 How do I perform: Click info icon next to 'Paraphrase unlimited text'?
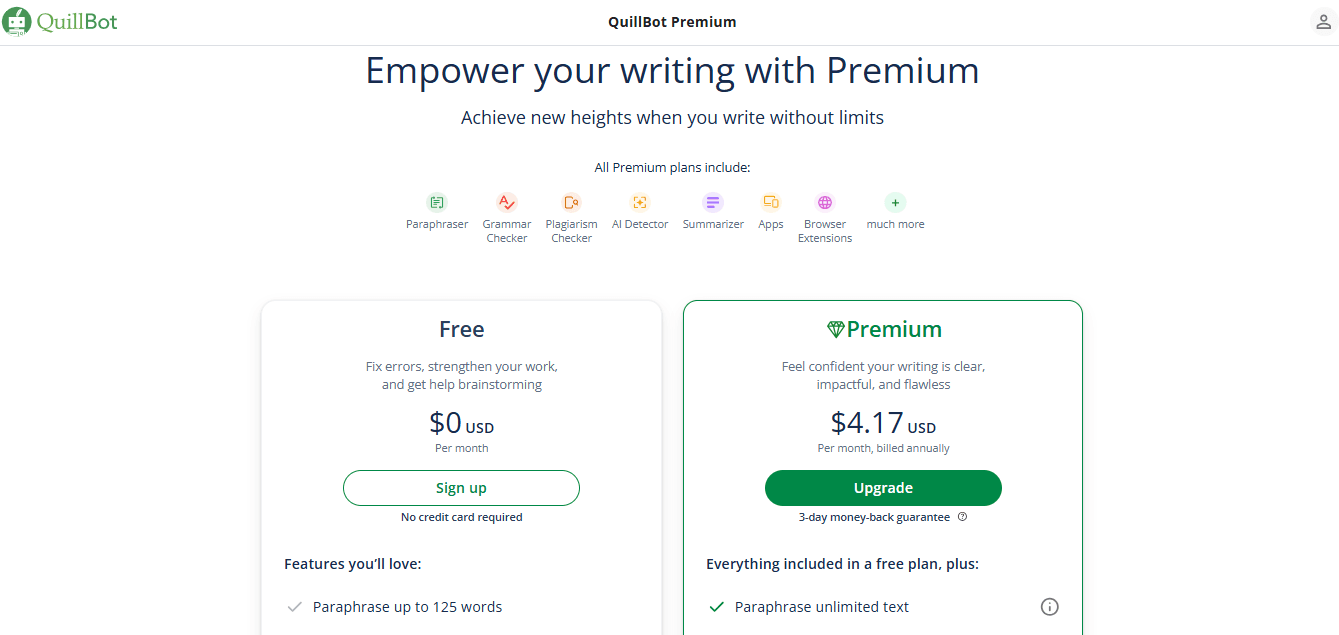point(1049,606)
